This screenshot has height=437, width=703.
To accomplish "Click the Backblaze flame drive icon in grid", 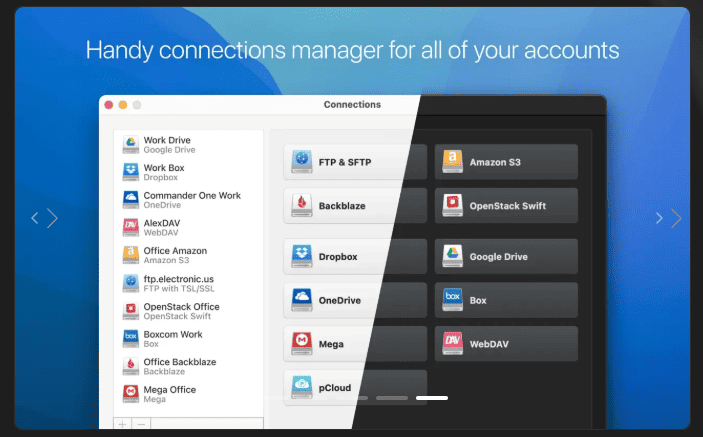I will [x=301, y=205].
